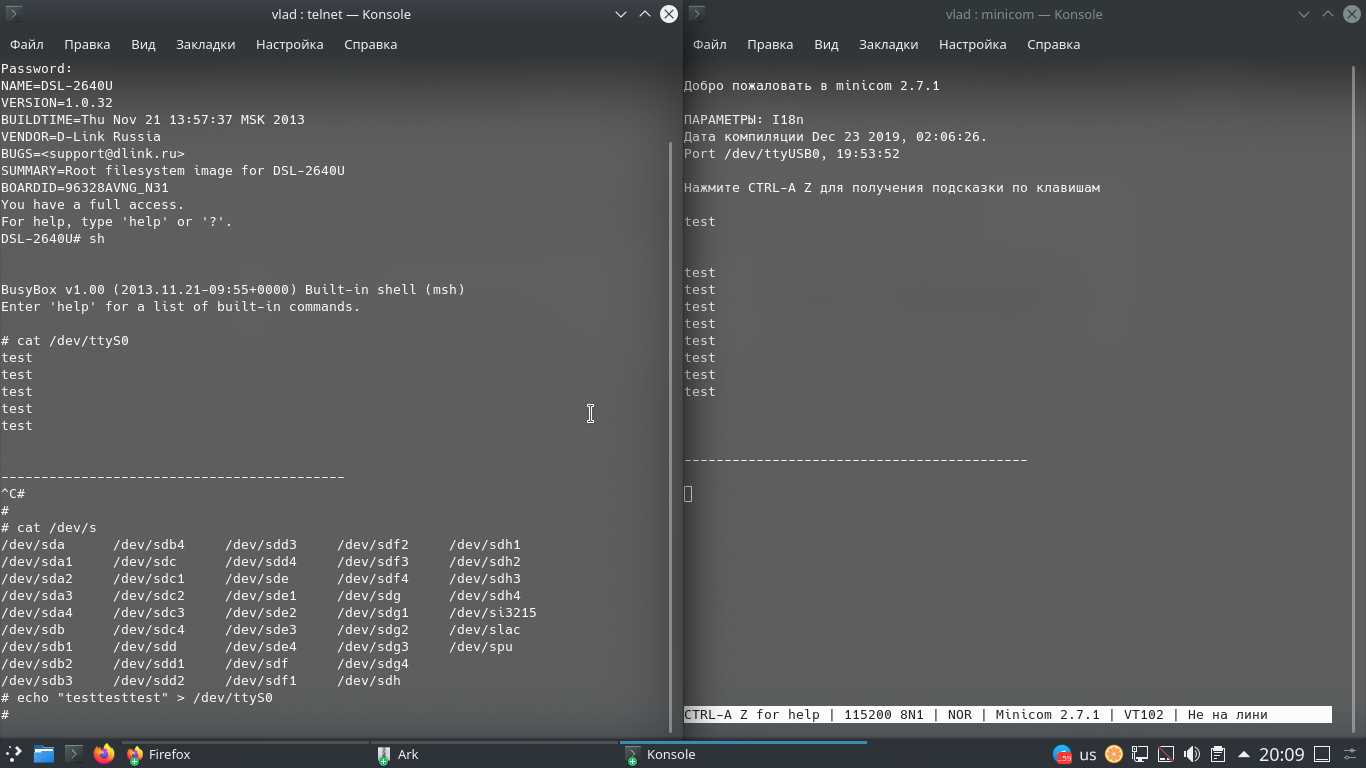Click the minicom window title bar Konsole icon

pyautogui.click(x=697, y=14)
